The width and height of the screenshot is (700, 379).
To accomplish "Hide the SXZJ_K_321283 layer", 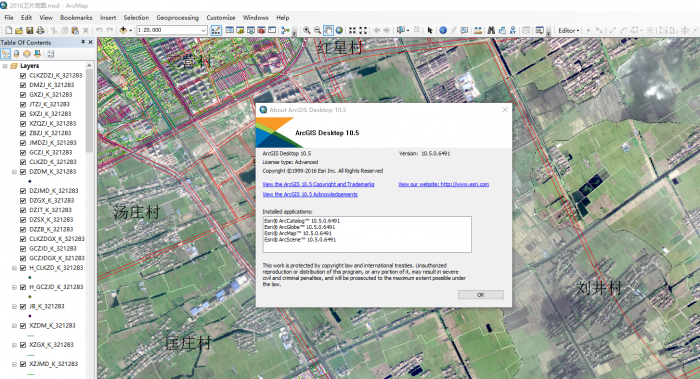I will [23, 114].
